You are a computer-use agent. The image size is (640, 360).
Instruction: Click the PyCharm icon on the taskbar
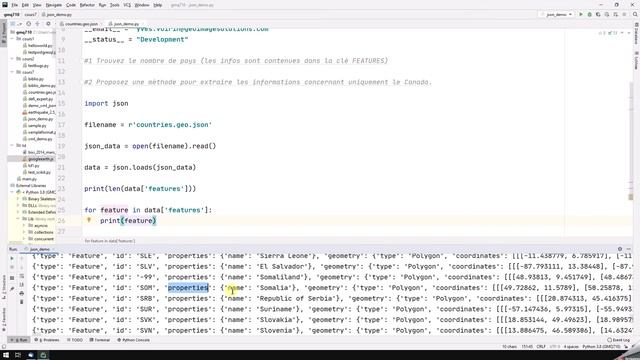tap(43, 355)
